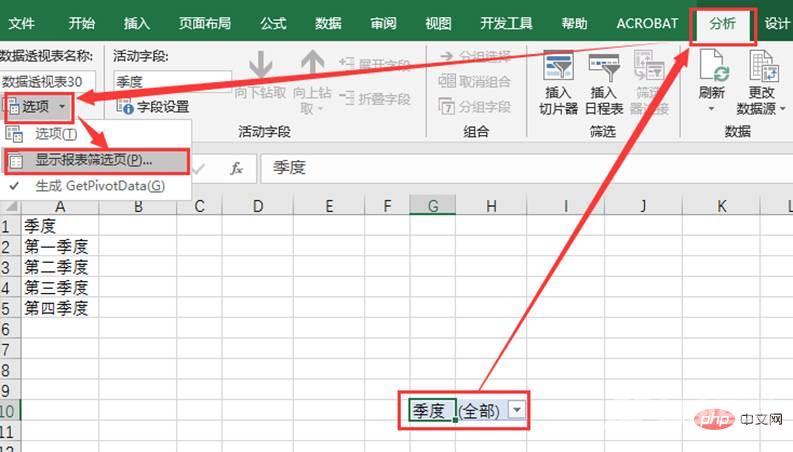The height and width of the screenshot is (452, 793).
Task: Click the Collapse Field button
Action: 375,99
